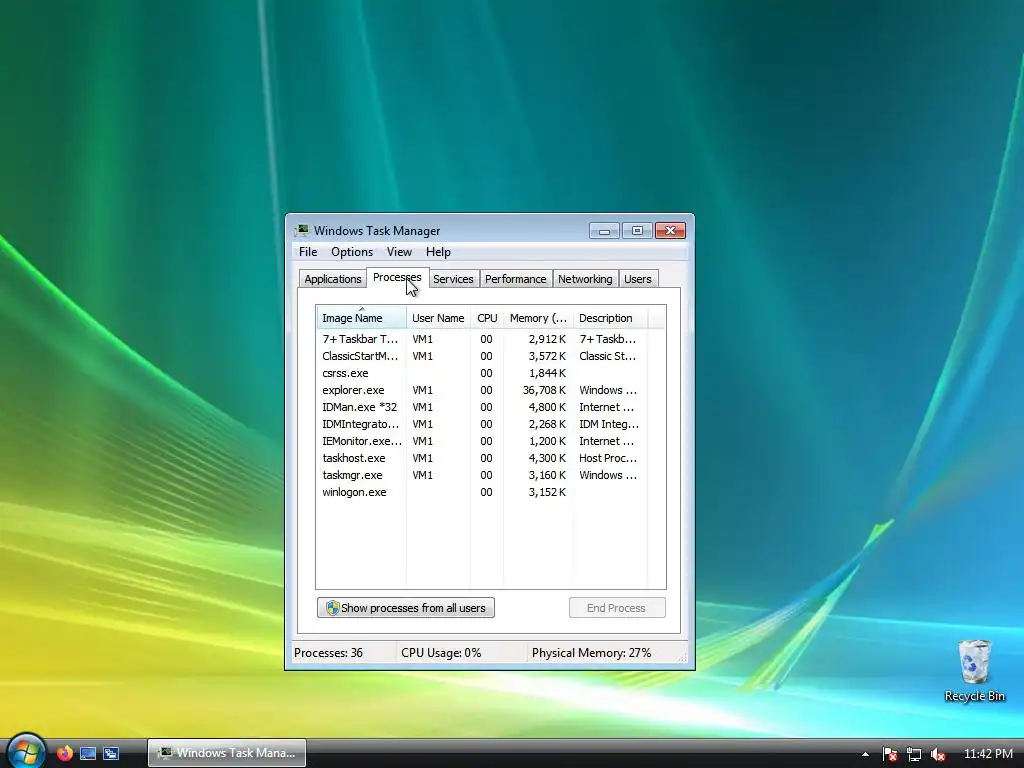Click the Task Manager resize grip corner
This screenshot has height=768, width=1024.
[683, 658]
